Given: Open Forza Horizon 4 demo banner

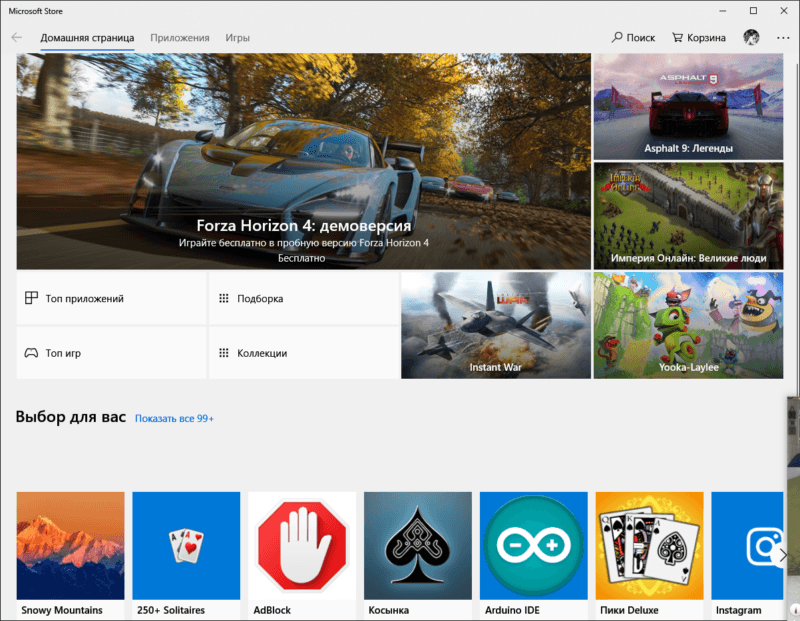Looking at the screenshot, I should click(304, 161).
